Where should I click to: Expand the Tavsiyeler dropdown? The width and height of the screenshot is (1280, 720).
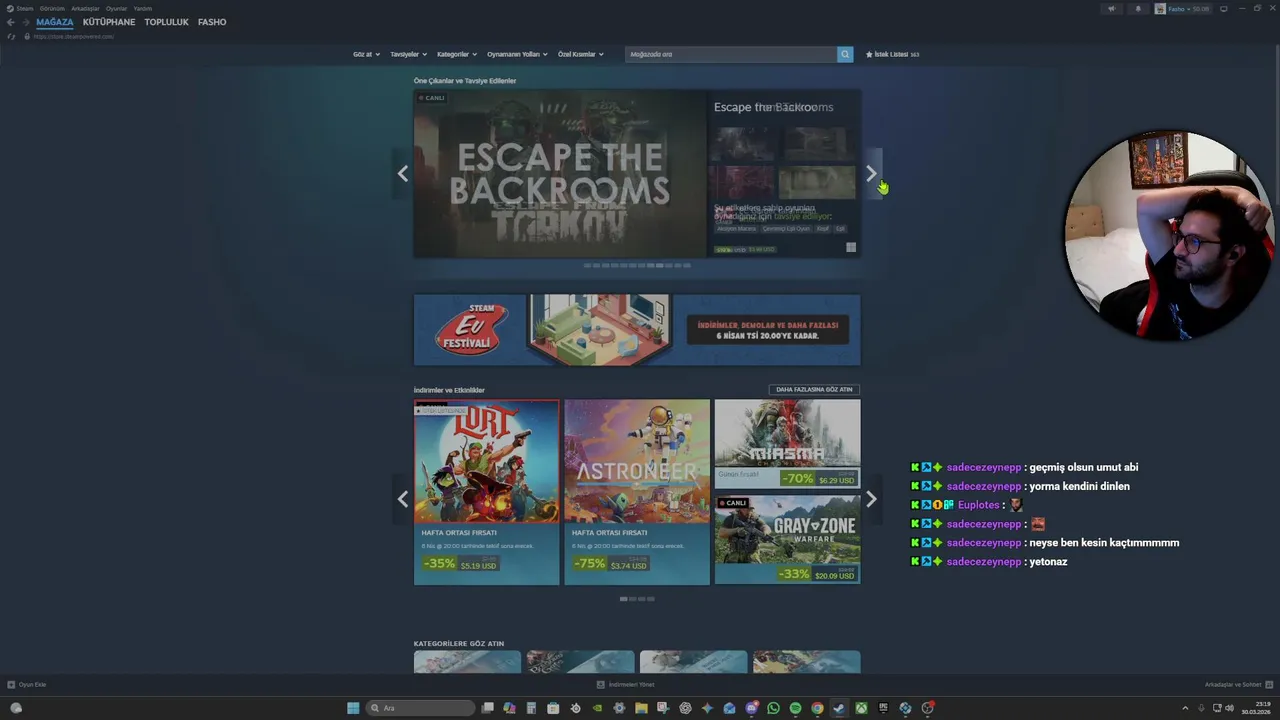coord(409,54)
